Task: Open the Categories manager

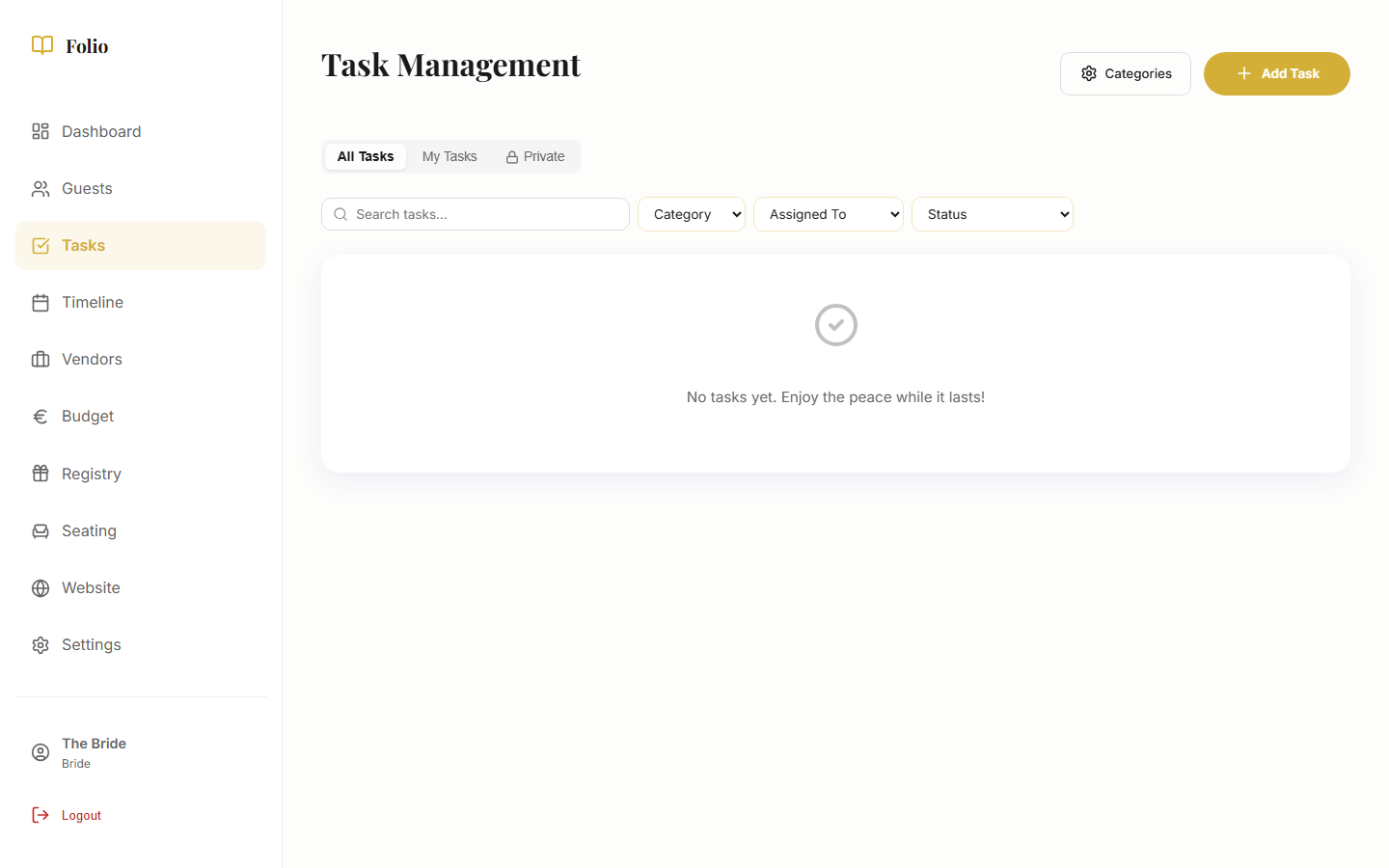Action: pyautogui.click(x=1125, y=73)
